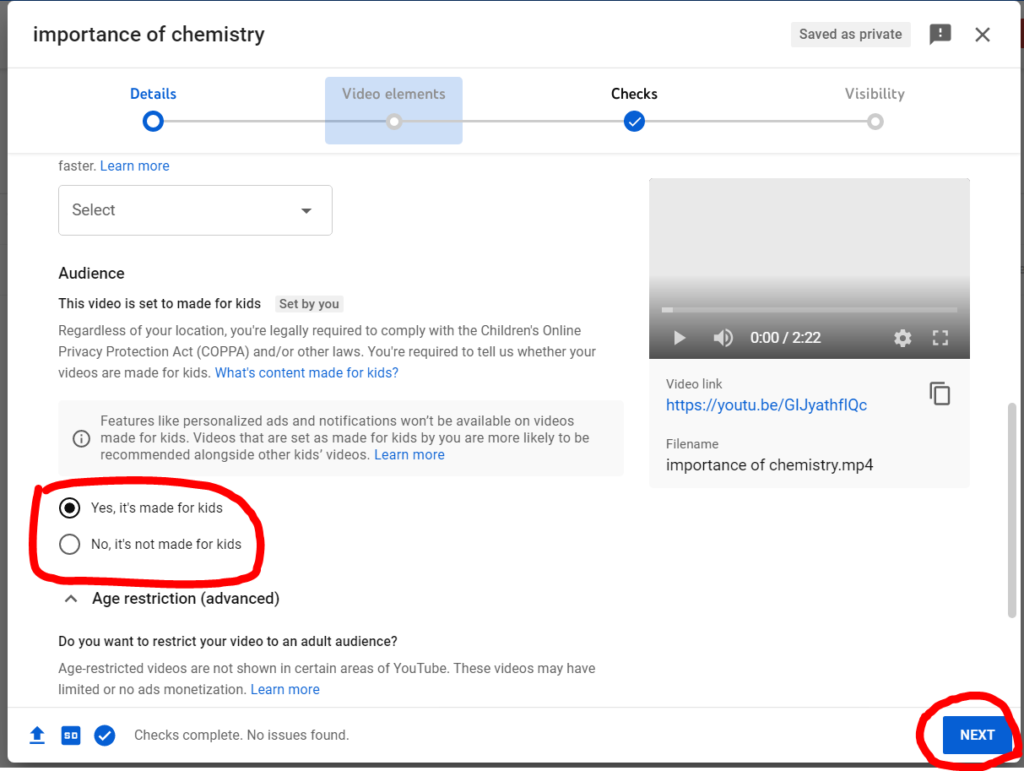The image size is (1024, 771).
Task: Play the video preview
Action: (679, 338)
